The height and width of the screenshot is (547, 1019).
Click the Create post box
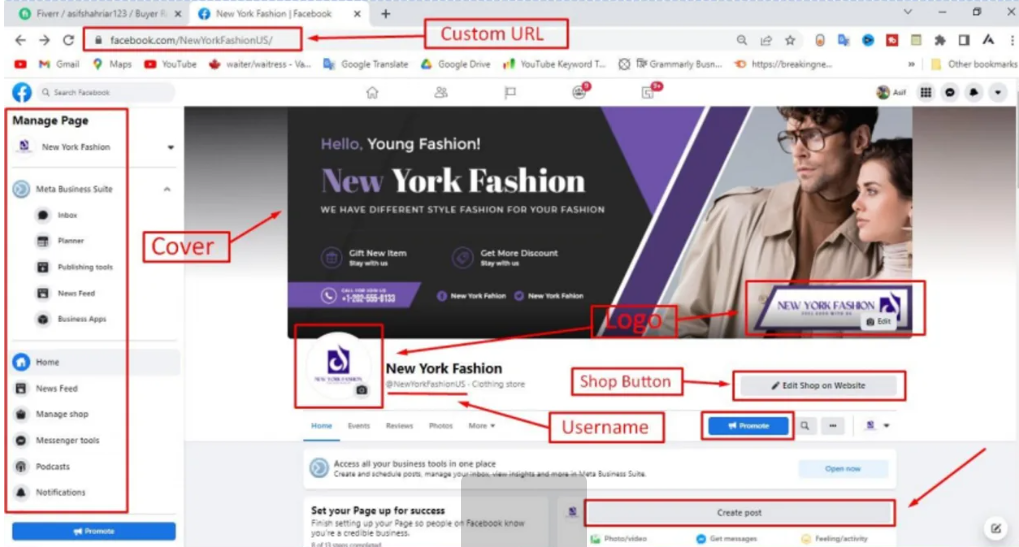739,513
